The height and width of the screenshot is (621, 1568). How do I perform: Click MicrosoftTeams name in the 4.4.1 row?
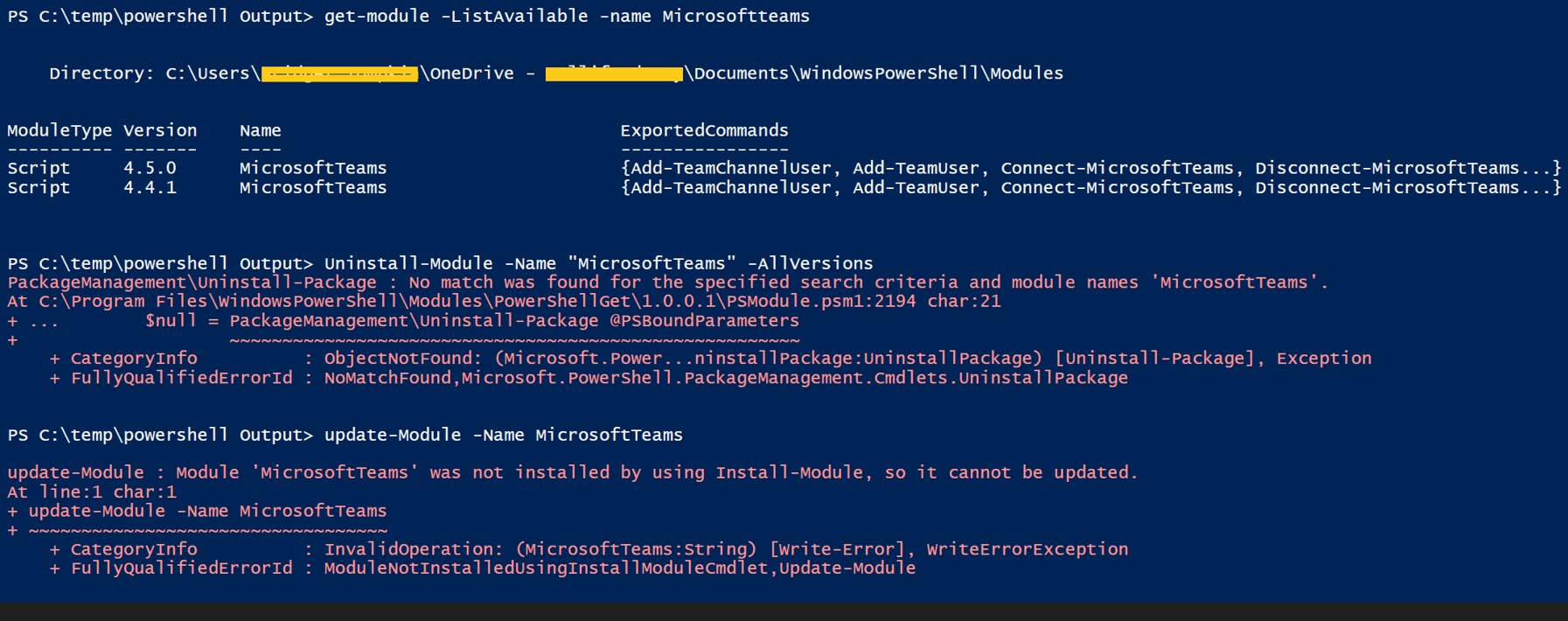click(313, 187)
